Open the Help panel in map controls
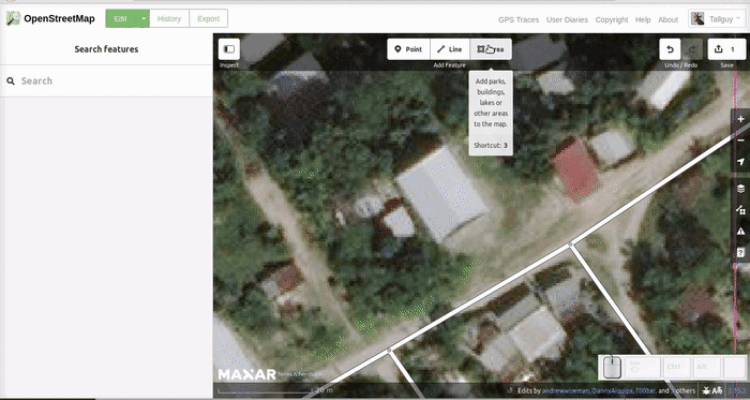Viewport: 750px width, 400px height. [x=740, y=254]
